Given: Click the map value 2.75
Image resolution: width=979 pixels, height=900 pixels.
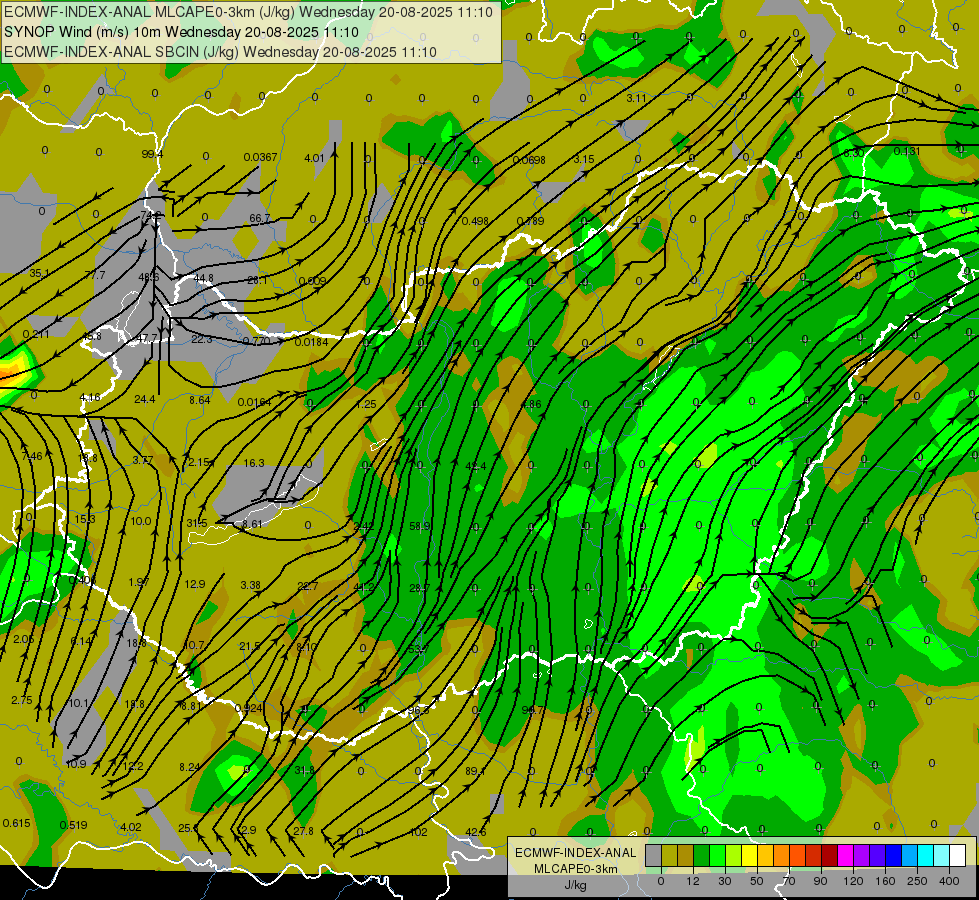Looking at the screenshot, I should tap(22, 700).
